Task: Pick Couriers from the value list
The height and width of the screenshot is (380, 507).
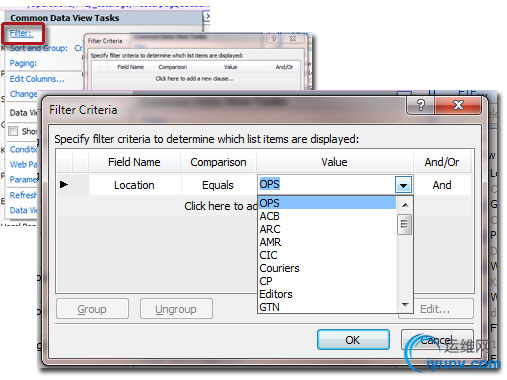Action: [x=327, y=268]
